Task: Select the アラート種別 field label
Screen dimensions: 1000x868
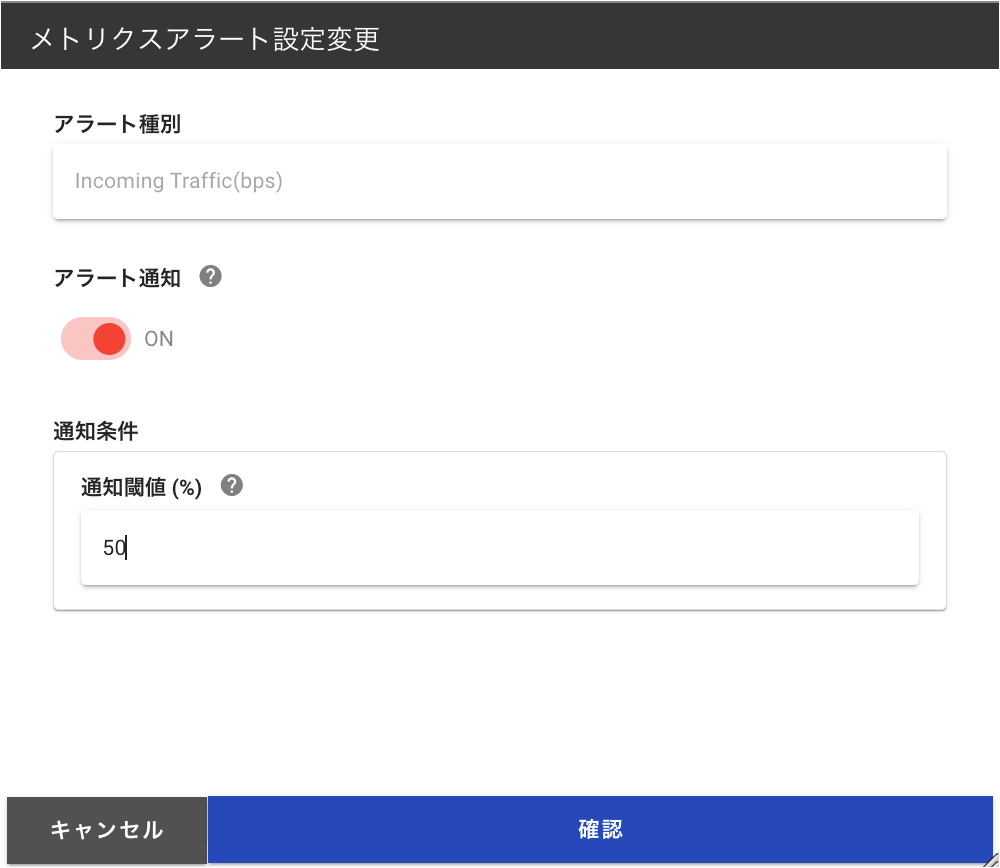Action: coord(117,123)
